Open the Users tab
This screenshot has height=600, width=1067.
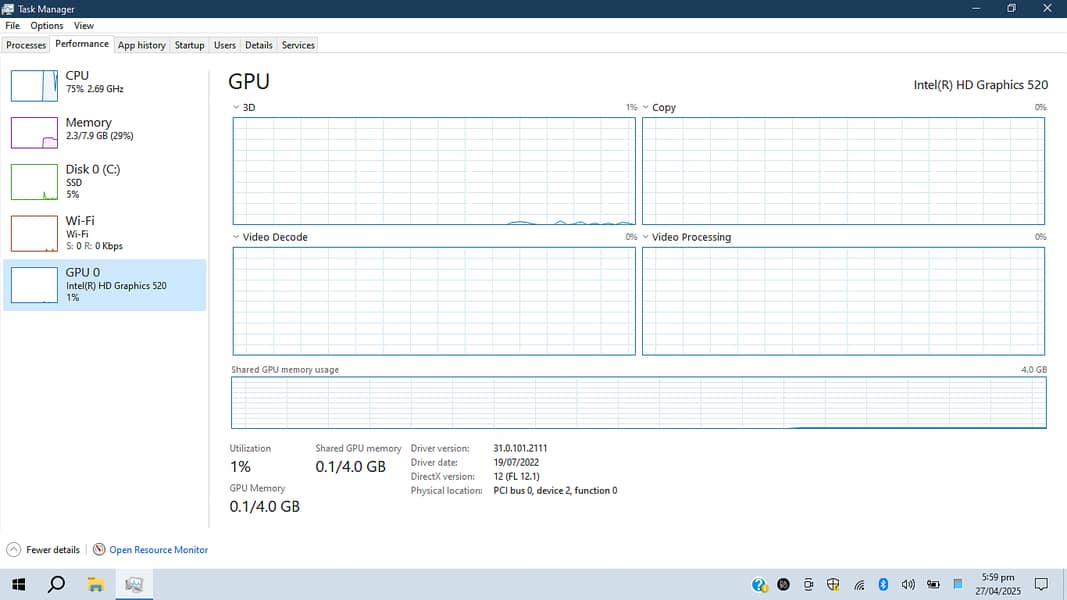pos(225,45)
